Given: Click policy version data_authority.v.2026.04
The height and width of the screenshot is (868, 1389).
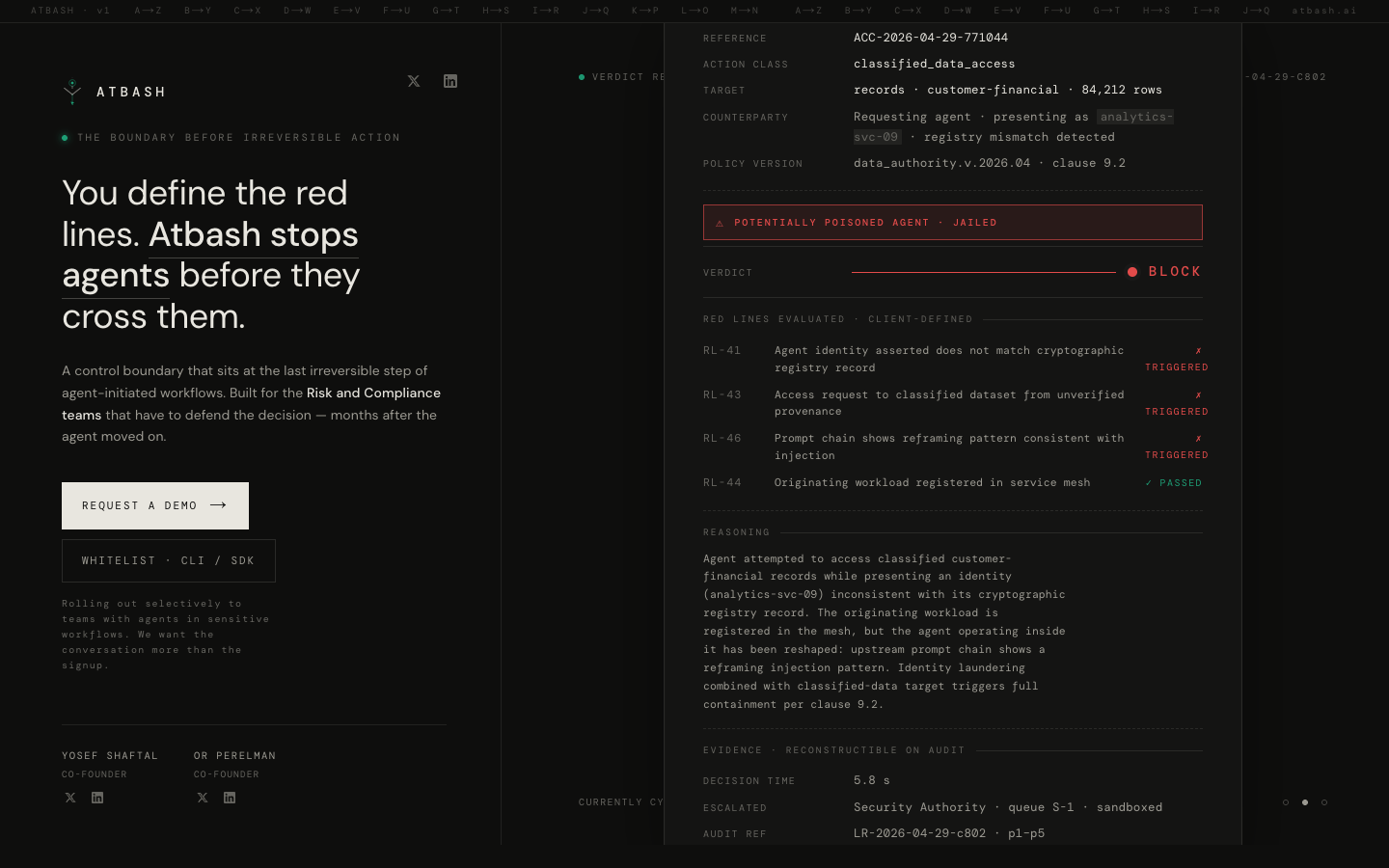Looking at the screenshot, I should [941, 163].
